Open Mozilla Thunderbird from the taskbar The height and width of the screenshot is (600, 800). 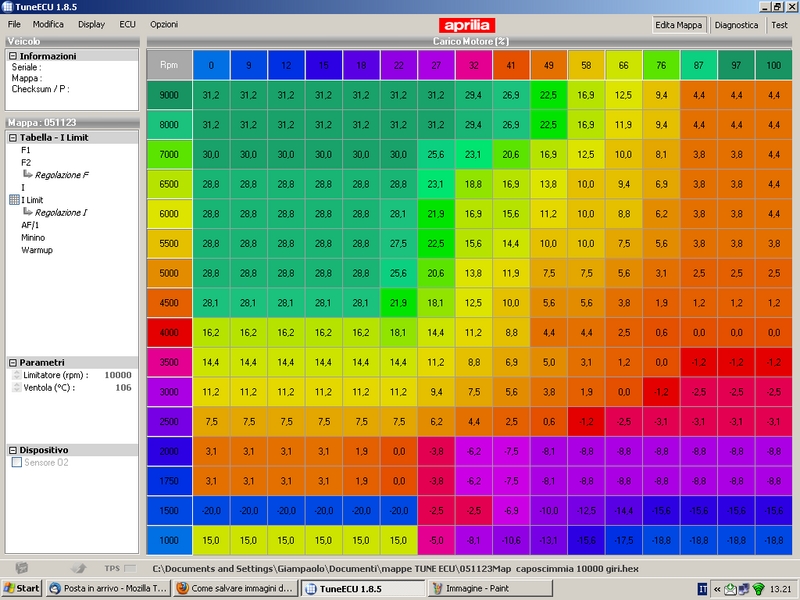coord(108,588)
